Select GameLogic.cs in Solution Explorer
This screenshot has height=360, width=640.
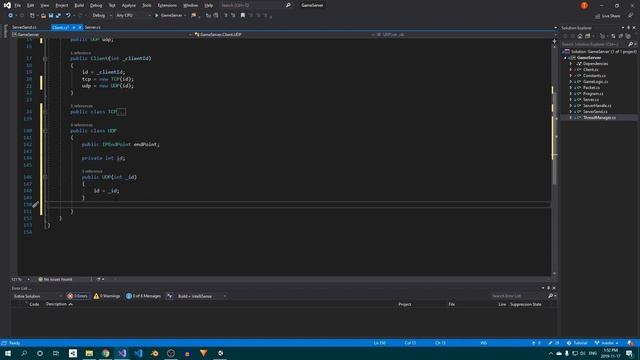tap(595, 82)
